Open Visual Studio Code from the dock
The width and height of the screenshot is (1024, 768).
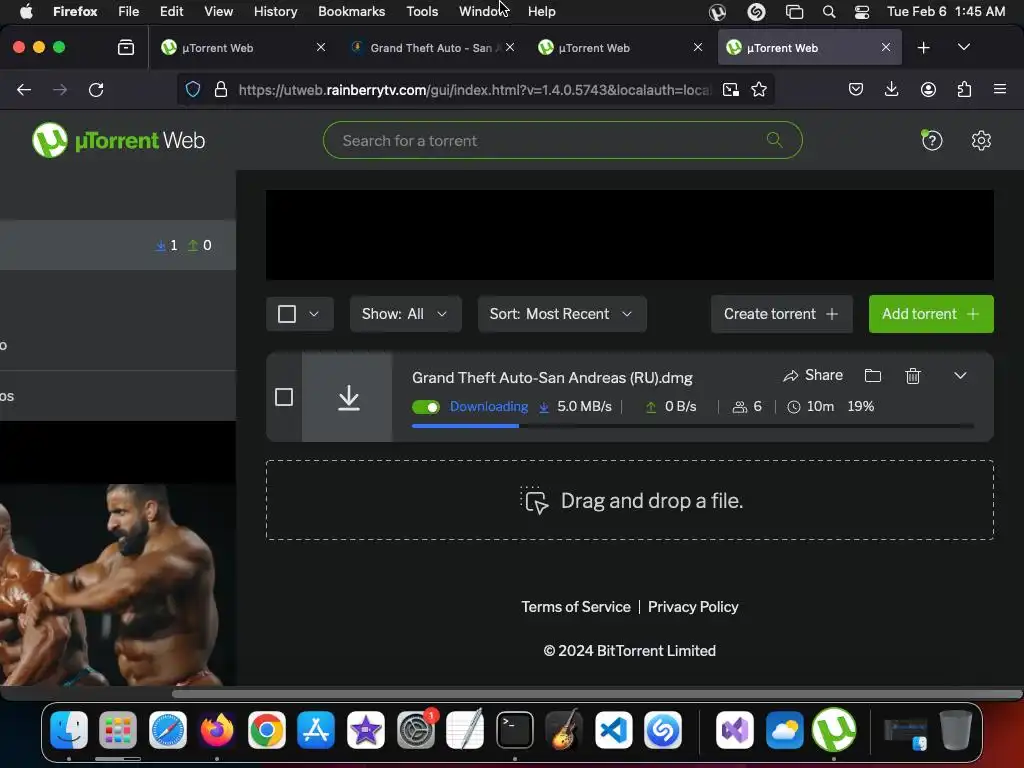click(614, 729)
